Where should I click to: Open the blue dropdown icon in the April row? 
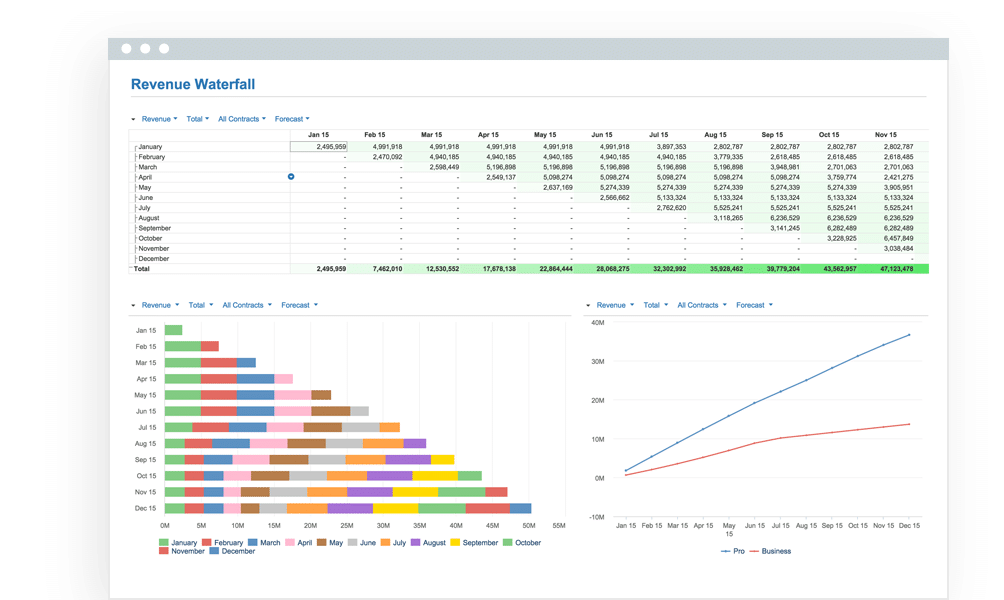coord(291,176)
